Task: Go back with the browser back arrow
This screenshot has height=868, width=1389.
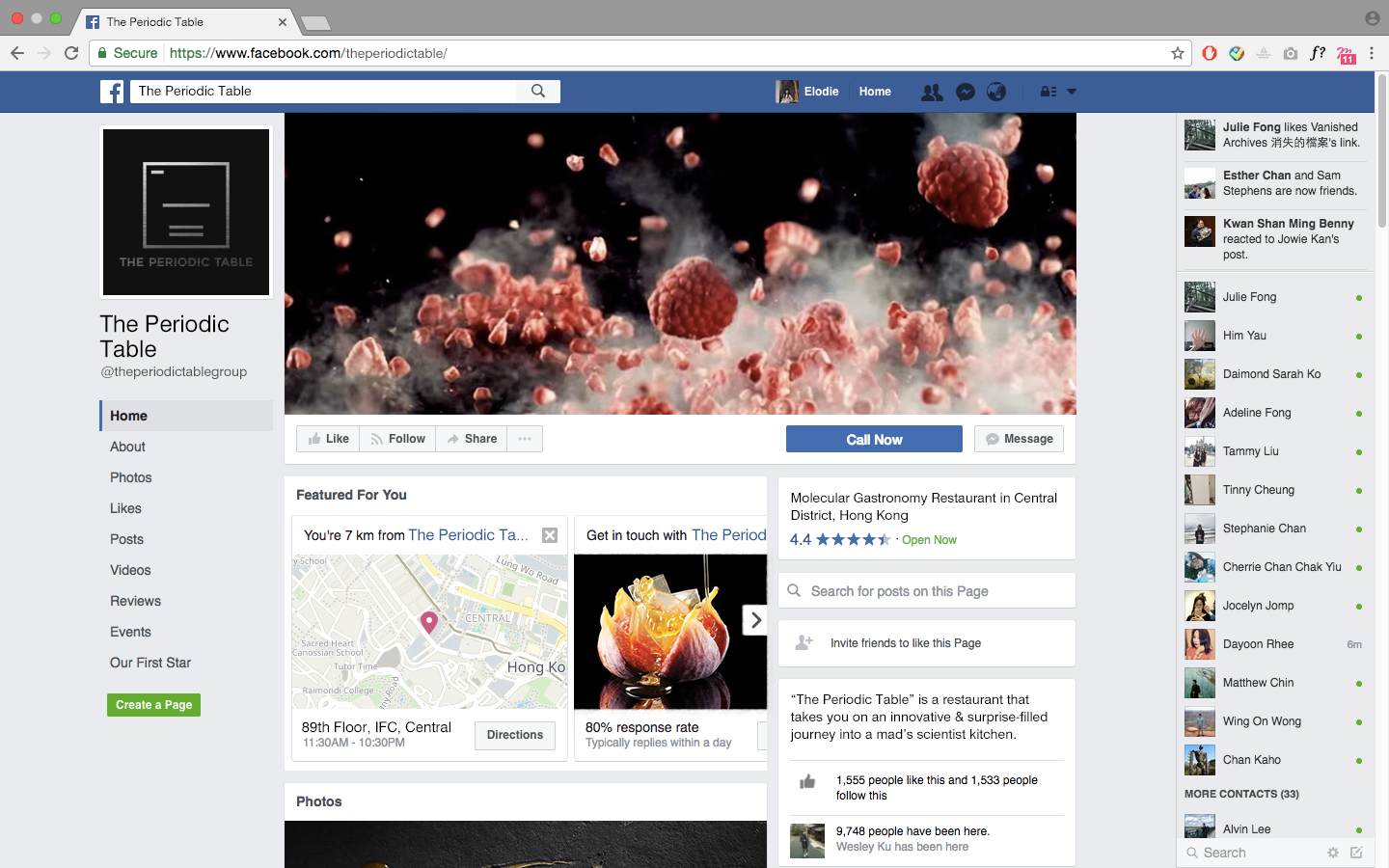Action: tap(17, 53)
